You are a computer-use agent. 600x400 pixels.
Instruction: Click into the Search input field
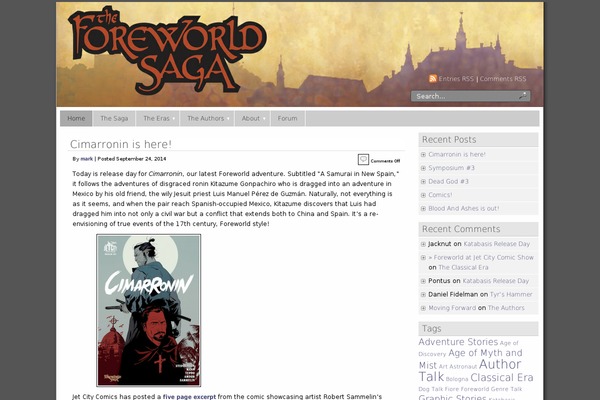click(466, 96)
